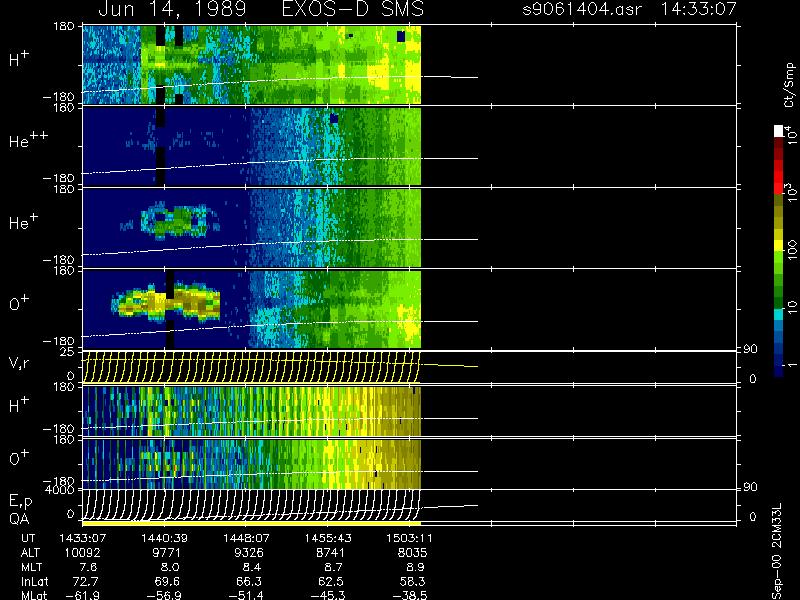Click the '90' right-axis label beside E,p panel

(750, 488)
